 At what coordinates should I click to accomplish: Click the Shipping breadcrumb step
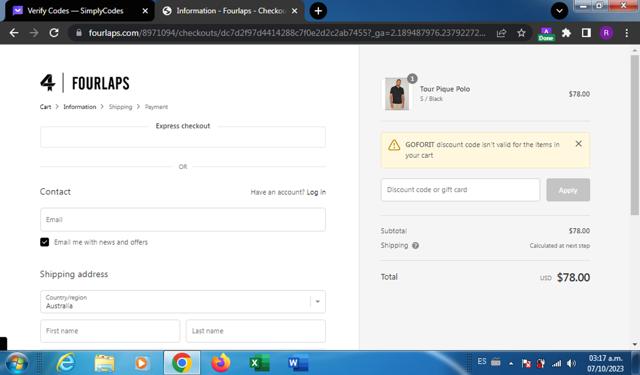click(120, 107)
